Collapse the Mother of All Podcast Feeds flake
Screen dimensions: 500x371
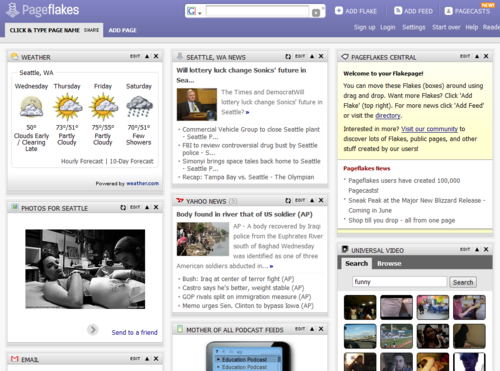tap(312, 329)
